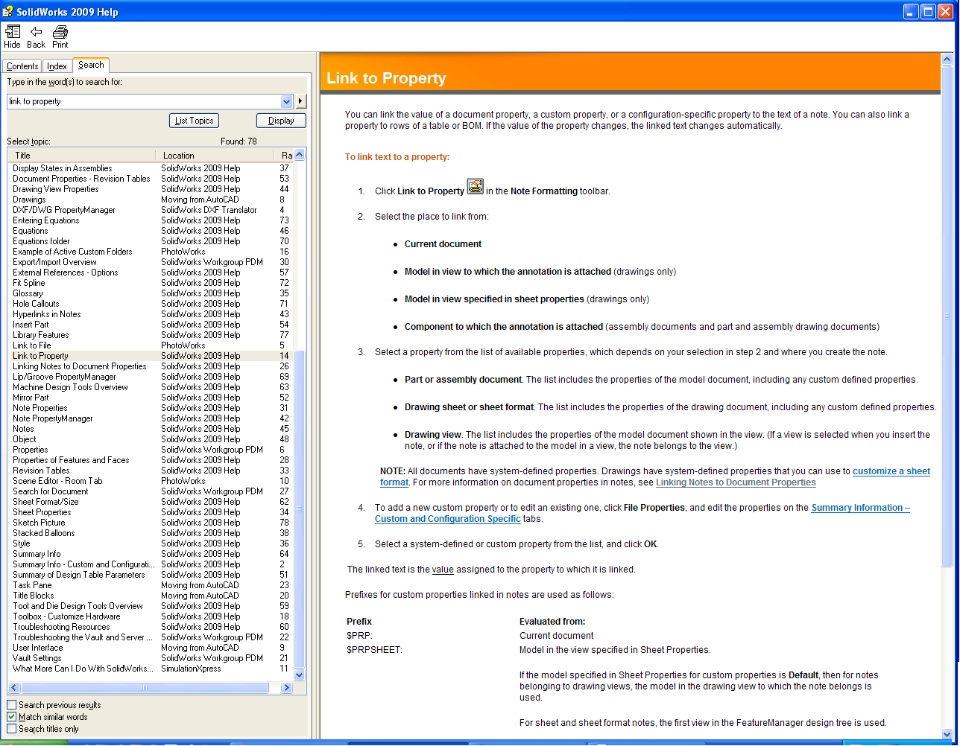The image size is (960, 746).
Task: Click the SolidWorks Help title bar icon
Action: point(7,11)
